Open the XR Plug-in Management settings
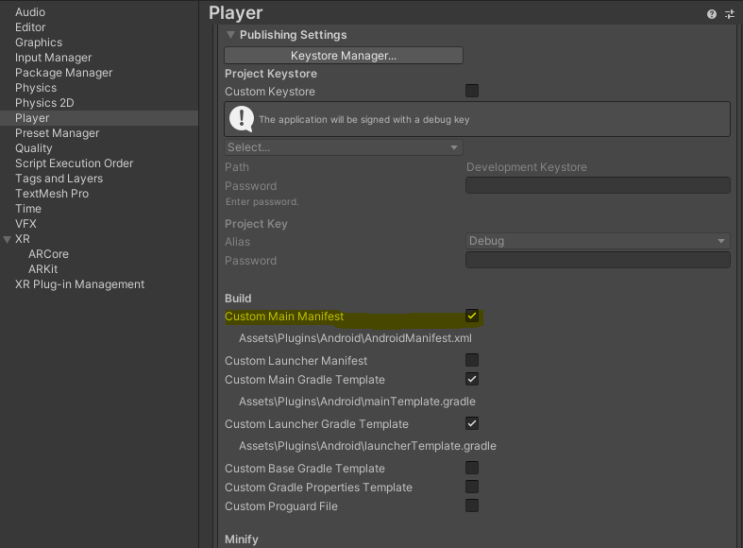This screenshot has width=743, height=548. [x=80, y=284]
